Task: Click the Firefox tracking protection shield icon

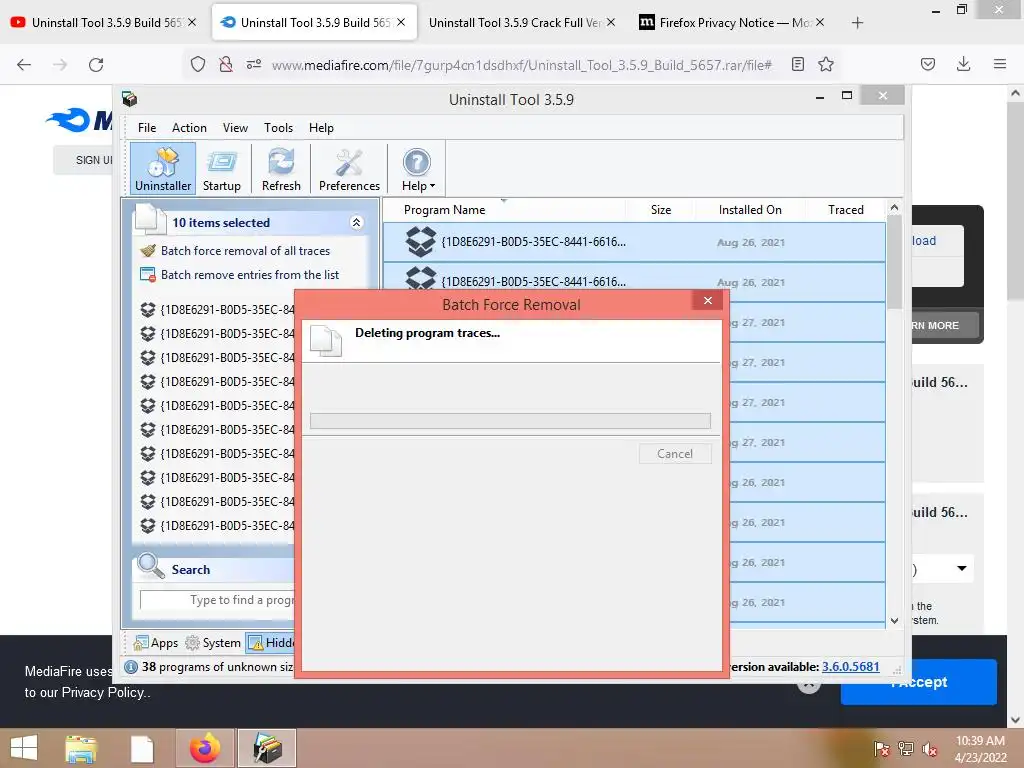Action: [198, 64]
